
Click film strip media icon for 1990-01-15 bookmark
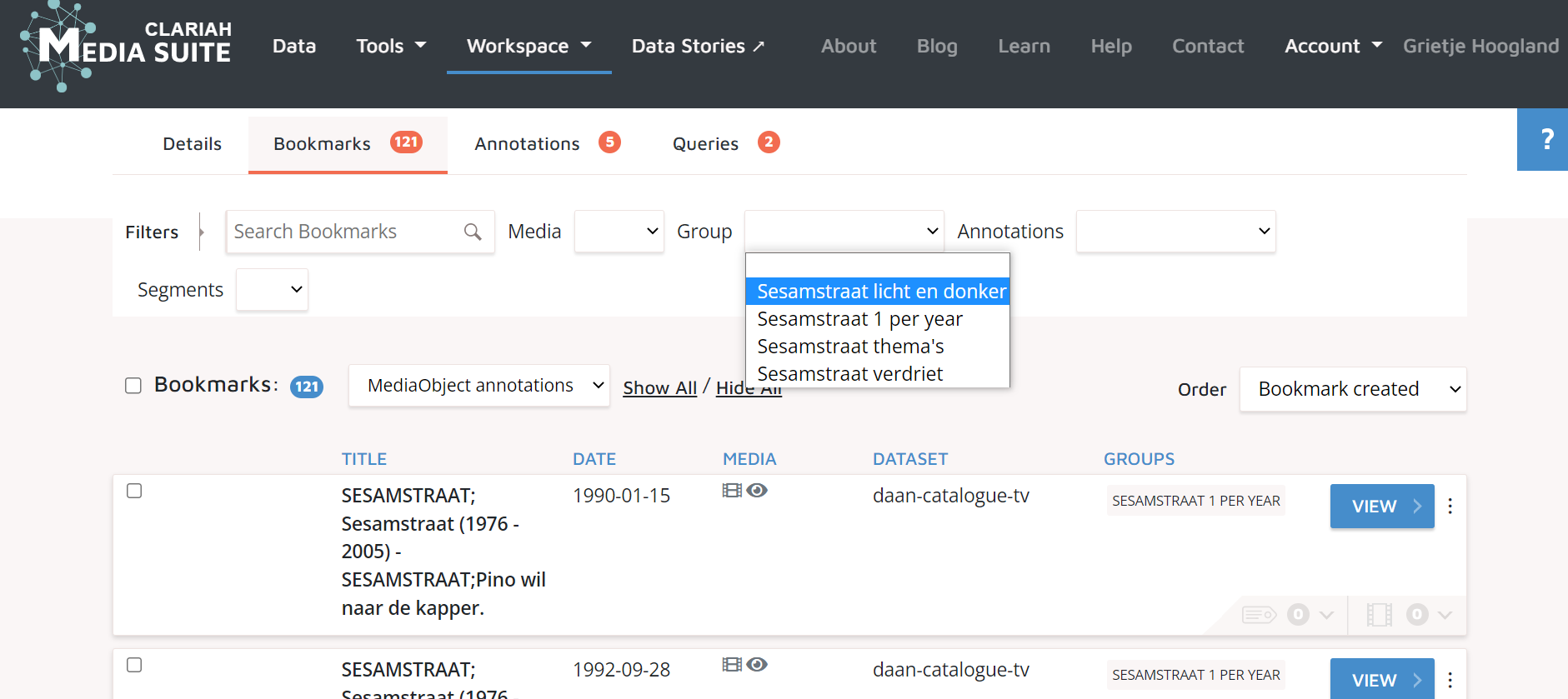(732, 491)
